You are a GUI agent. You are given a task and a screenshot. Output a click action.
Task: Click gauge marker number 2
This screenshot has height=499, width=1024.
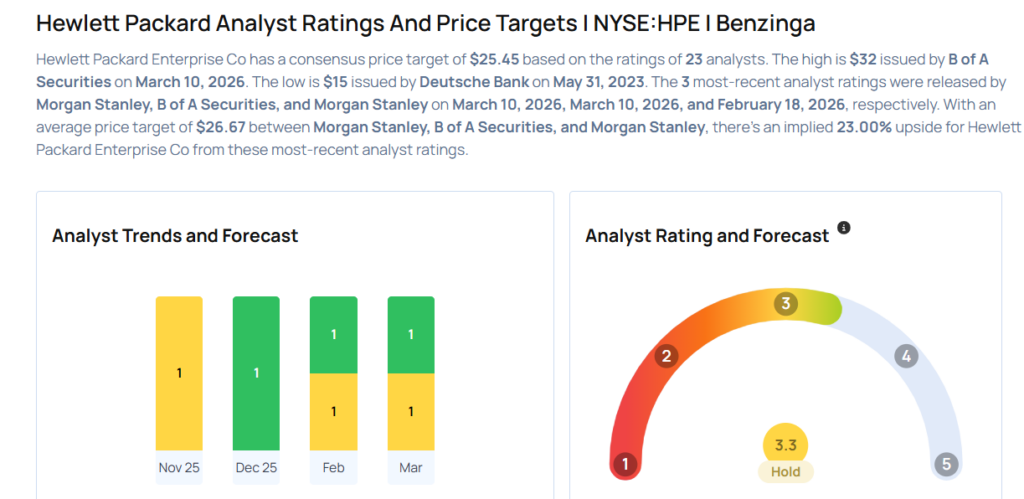click(668, 356)
